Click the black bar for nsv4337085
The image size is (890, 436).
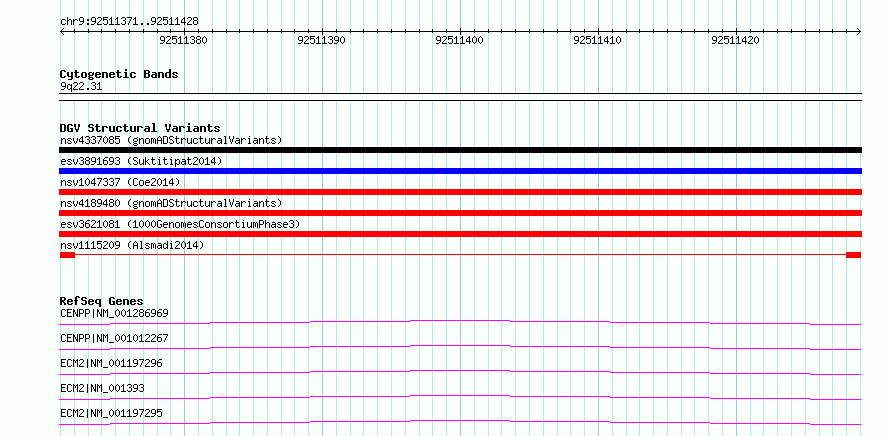point(460,150)
